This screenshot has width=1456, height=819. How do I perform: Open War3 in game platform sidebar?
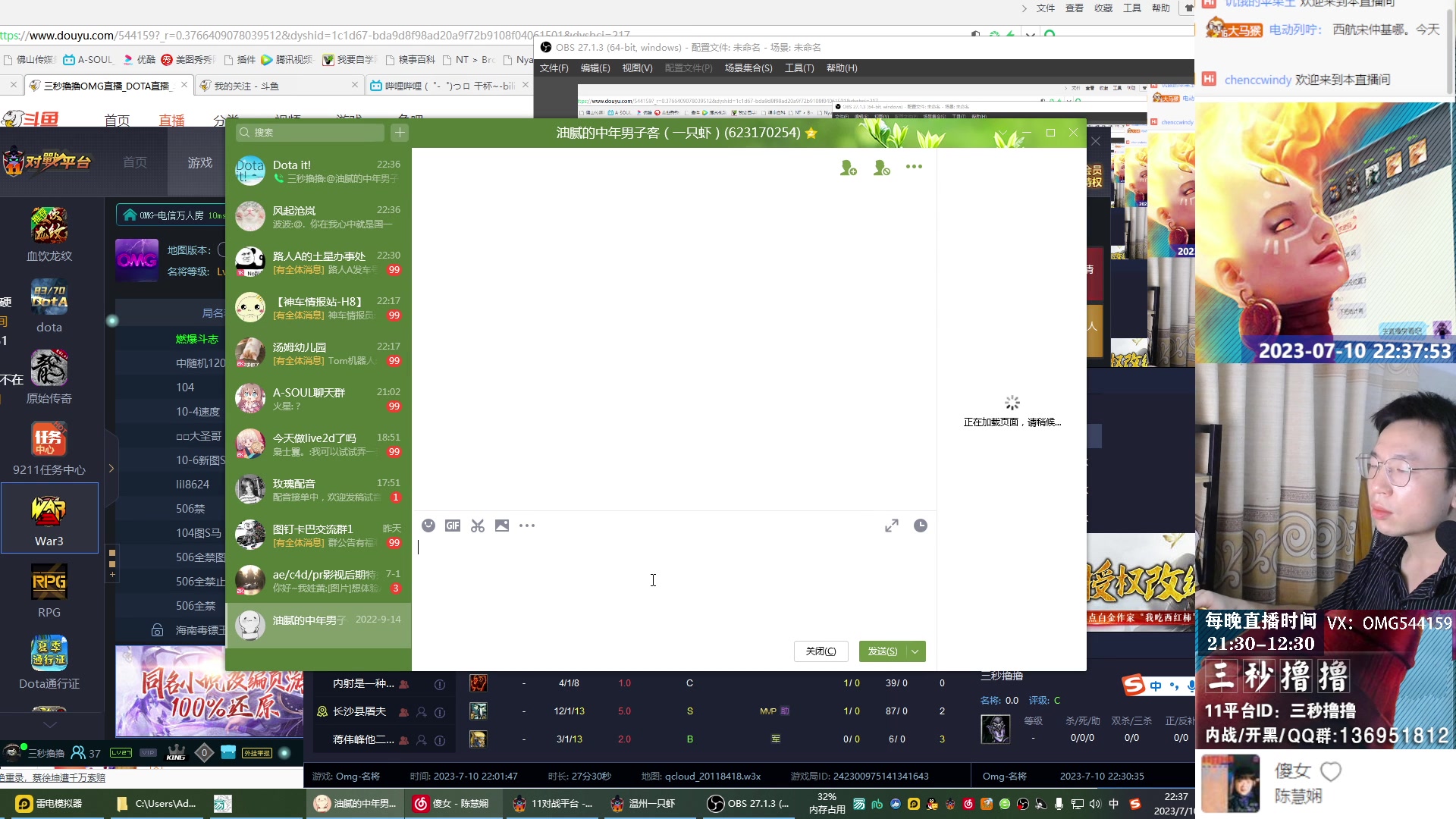pyautogui.click(x=49, y=518)
